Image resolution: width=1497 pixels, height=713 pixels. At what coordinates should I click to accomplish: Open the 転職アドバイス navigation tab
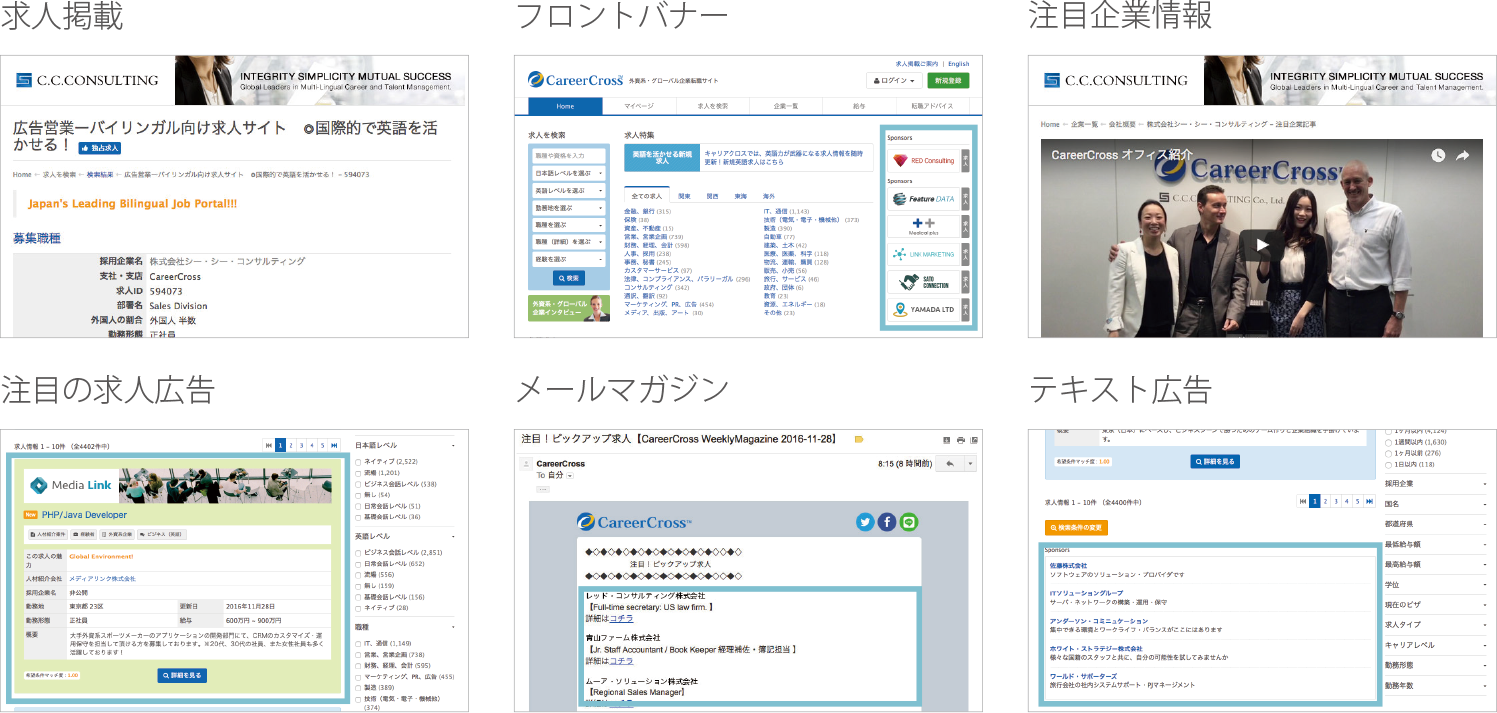(933, 106)
